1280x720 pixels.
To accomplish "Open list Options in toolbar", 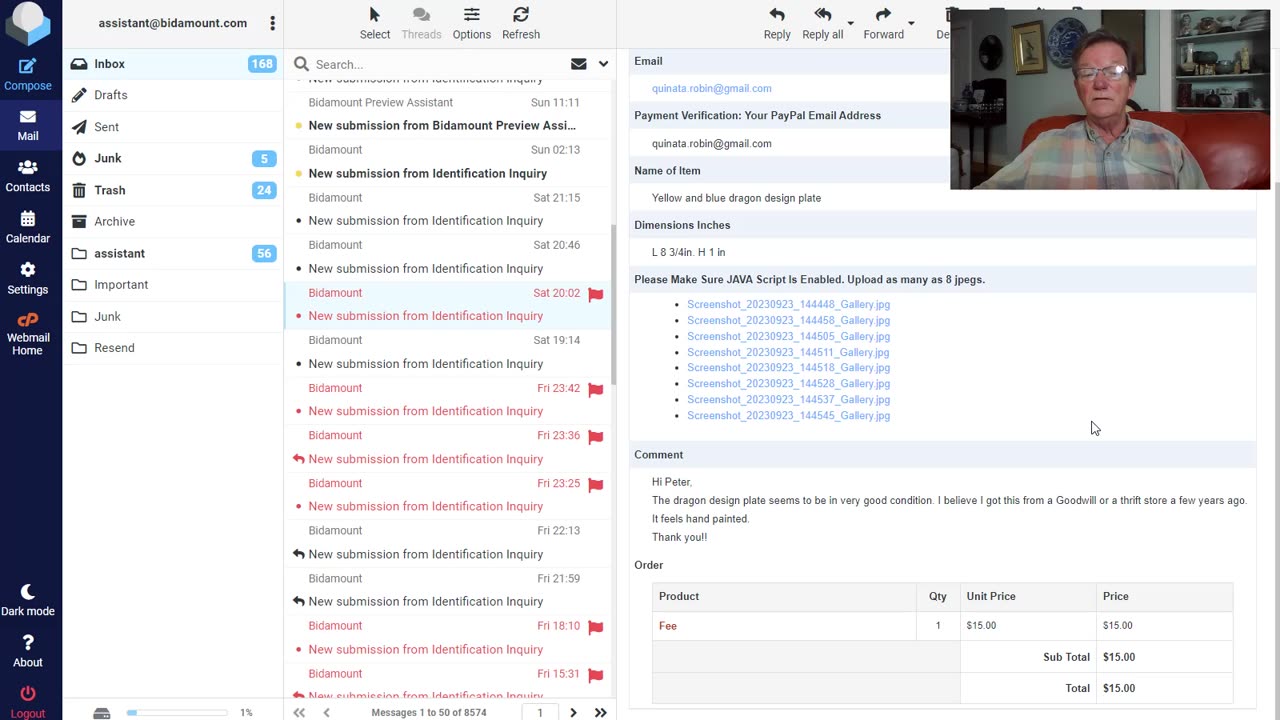I will tap(471, 23).
